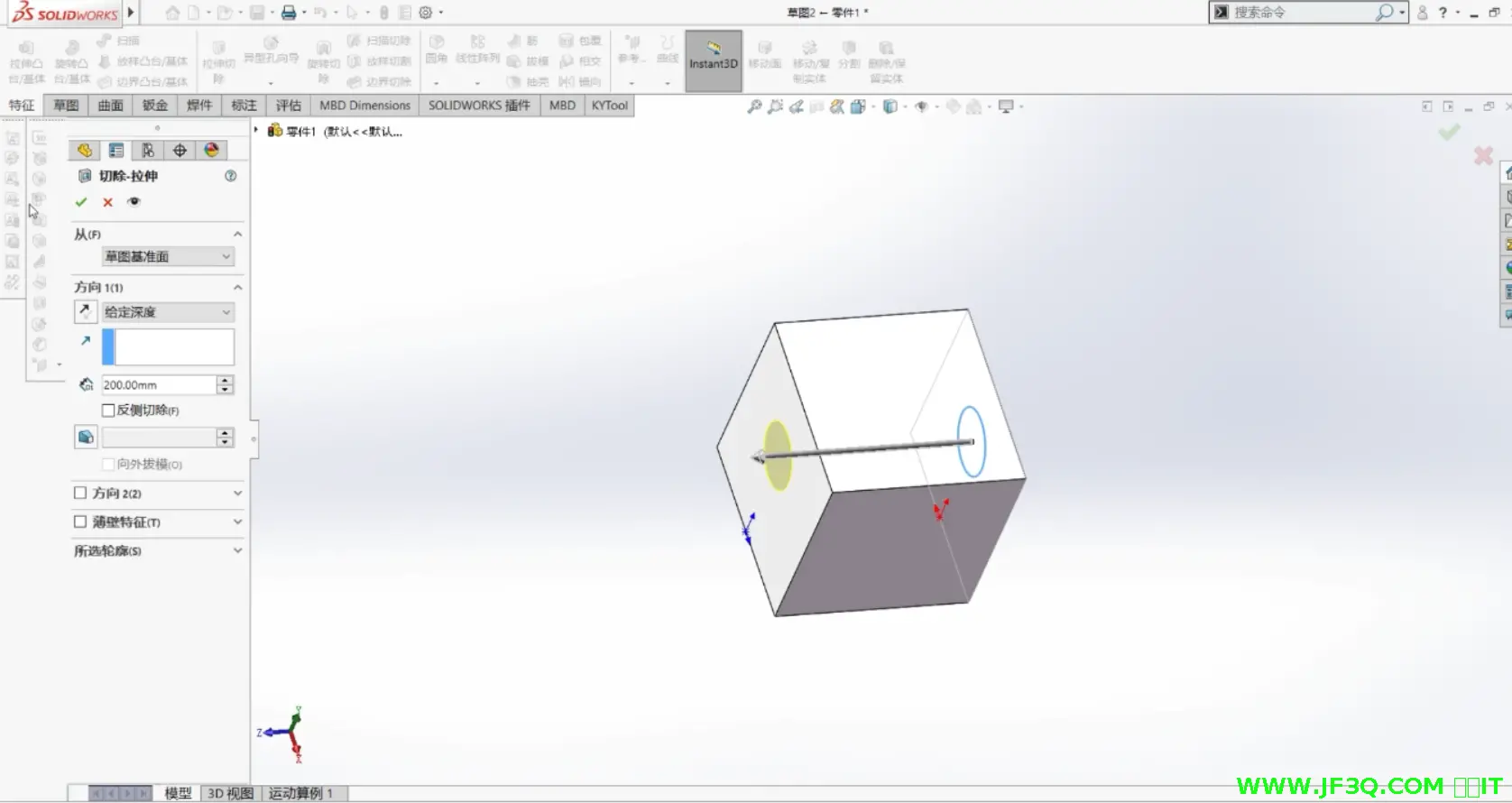Viewport: 1512px width, 803px height.
Task: Enable the 薄壁特征 checkbox
Action: click(x=80, y=521)
